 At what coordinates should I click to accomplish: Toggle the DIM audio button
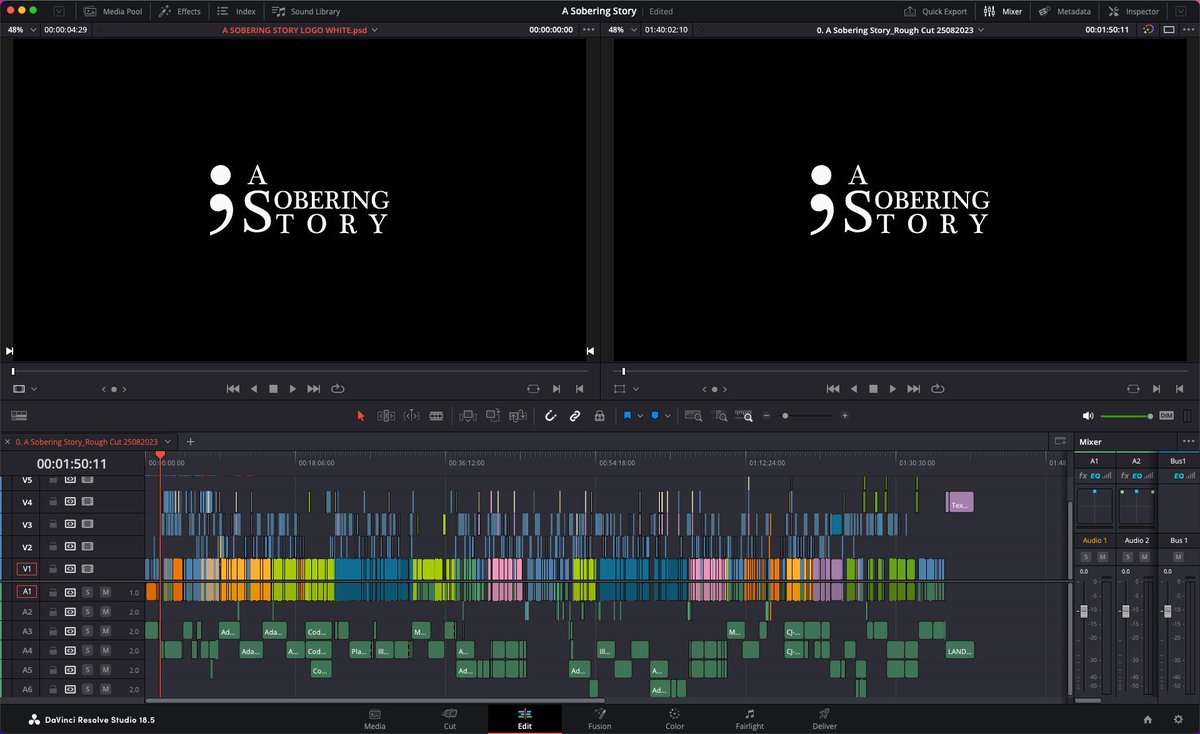tap(1166, 416)
